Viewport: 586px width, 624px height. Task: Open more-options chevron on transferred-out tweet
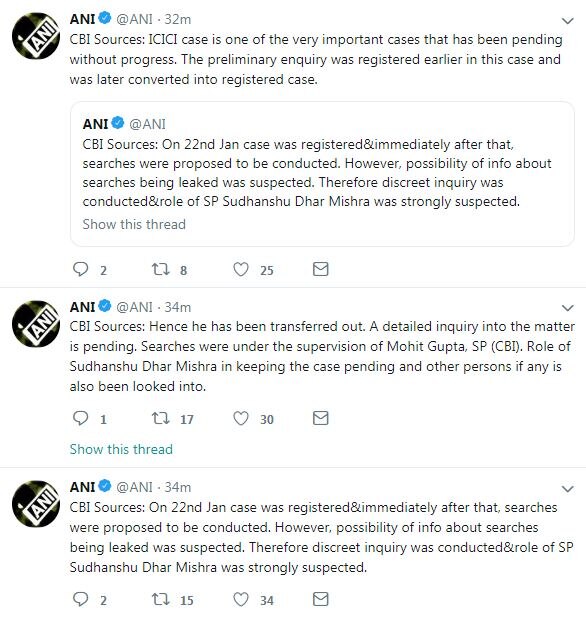click(567, 308)
